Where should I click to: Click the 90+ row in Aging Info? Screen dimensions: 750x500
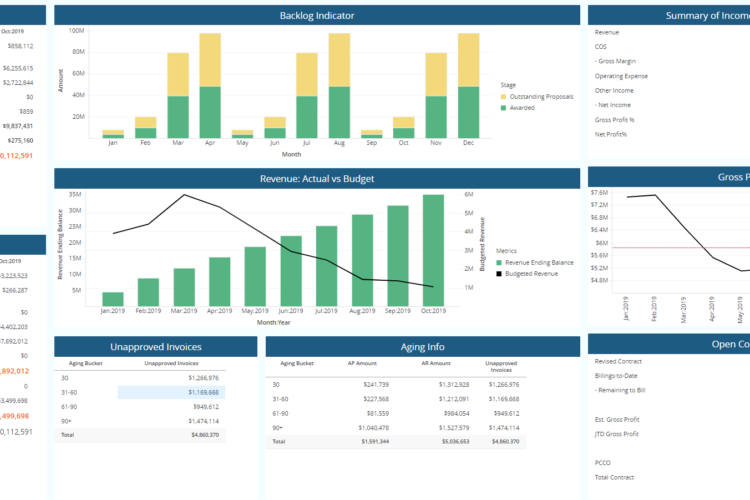(396, 428)
